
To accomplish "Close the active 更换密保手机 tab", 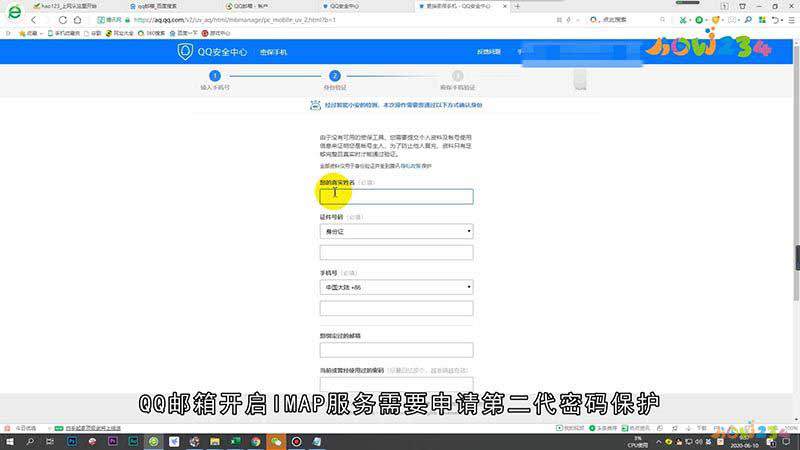I will (505, 6).
